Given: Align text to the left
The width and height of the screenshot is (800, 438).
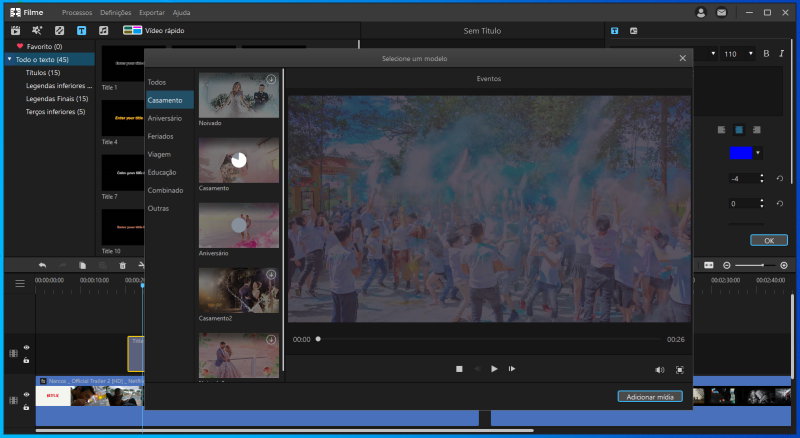Looking at the screenshot, I should 721,130.
